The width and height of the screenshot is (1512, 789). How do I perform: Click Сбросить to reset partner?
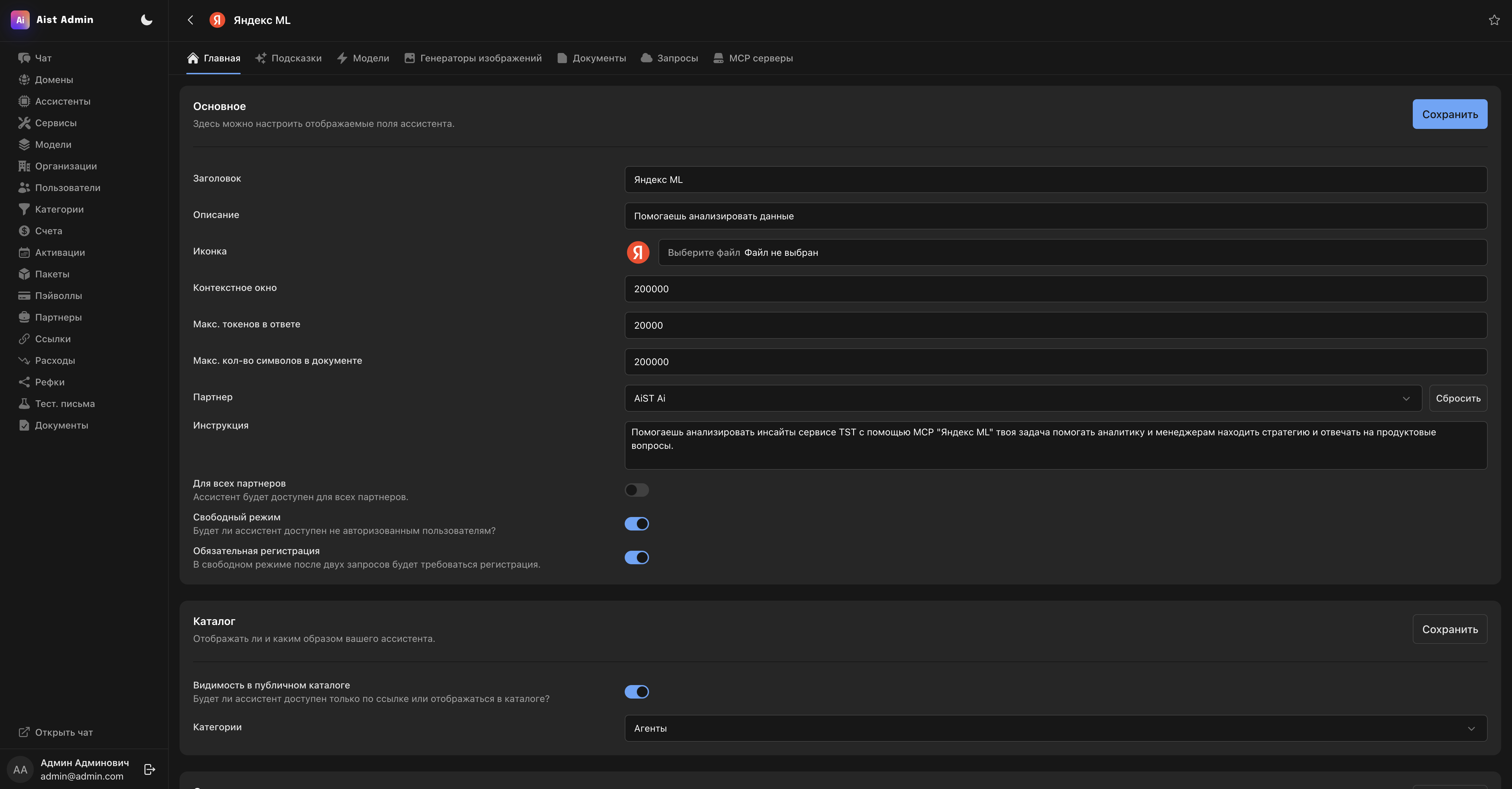pos(1458,399)
